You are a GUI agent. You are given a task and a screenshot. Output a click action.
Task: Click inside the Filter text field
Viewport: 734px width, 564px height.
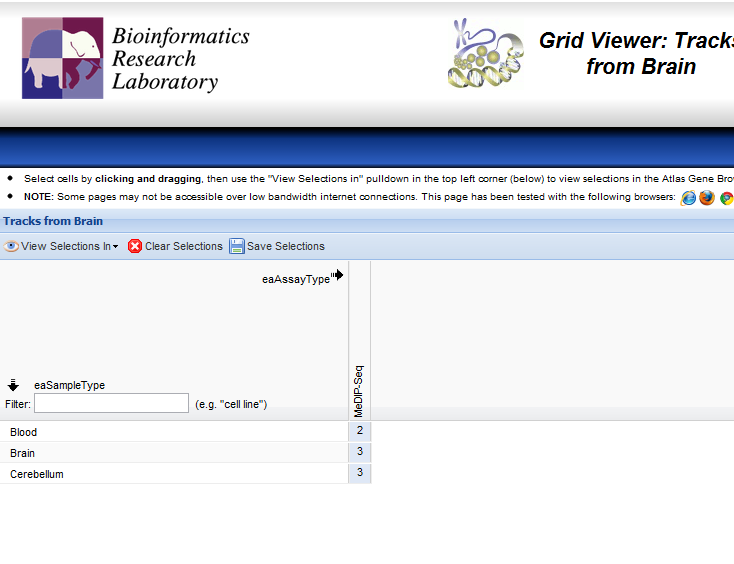[x=111, y=404]
